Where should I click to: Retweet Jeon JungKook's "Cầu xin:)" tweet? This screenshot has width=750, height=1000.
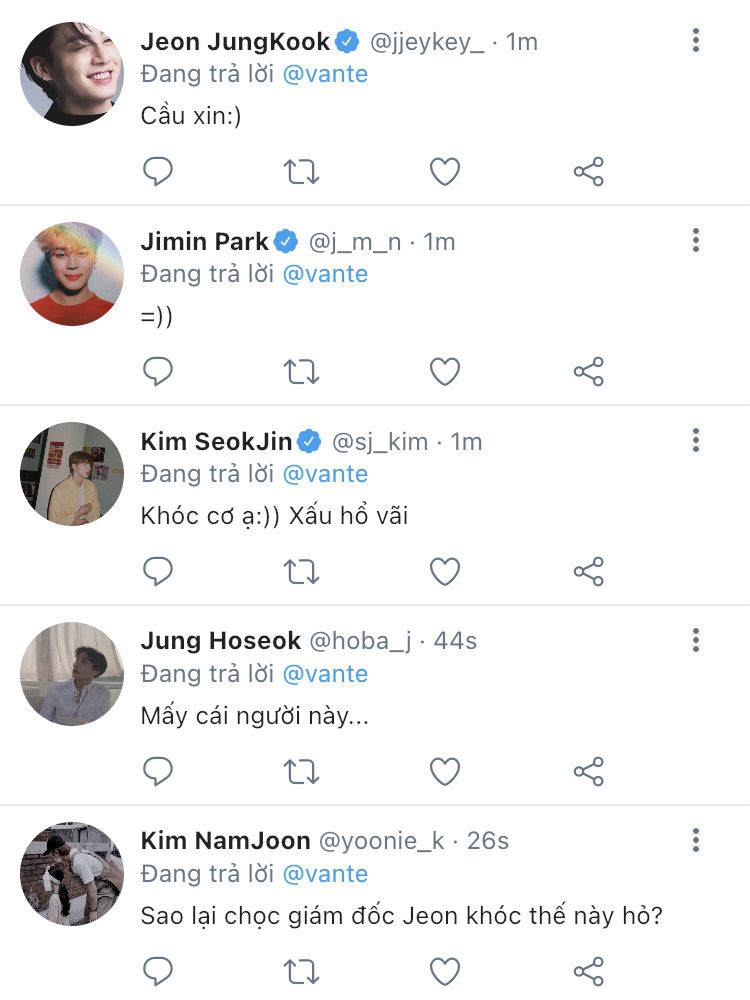pyautogui.click(x=301, y=172)
